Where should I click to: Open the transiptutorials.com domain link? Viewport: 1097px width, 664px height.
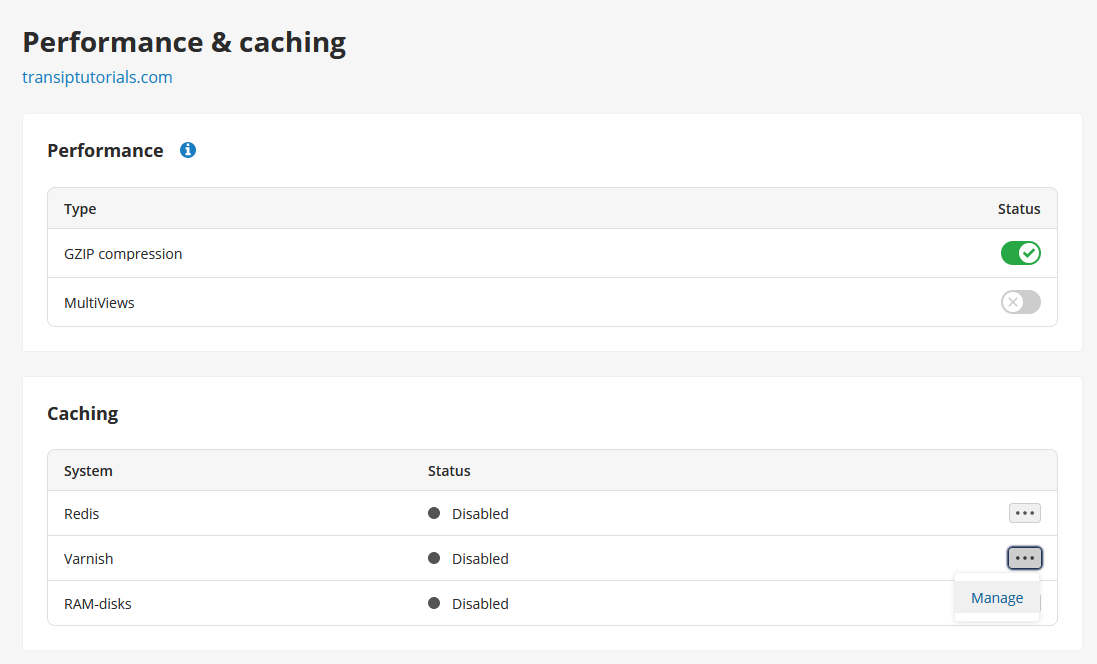[97, 77]
